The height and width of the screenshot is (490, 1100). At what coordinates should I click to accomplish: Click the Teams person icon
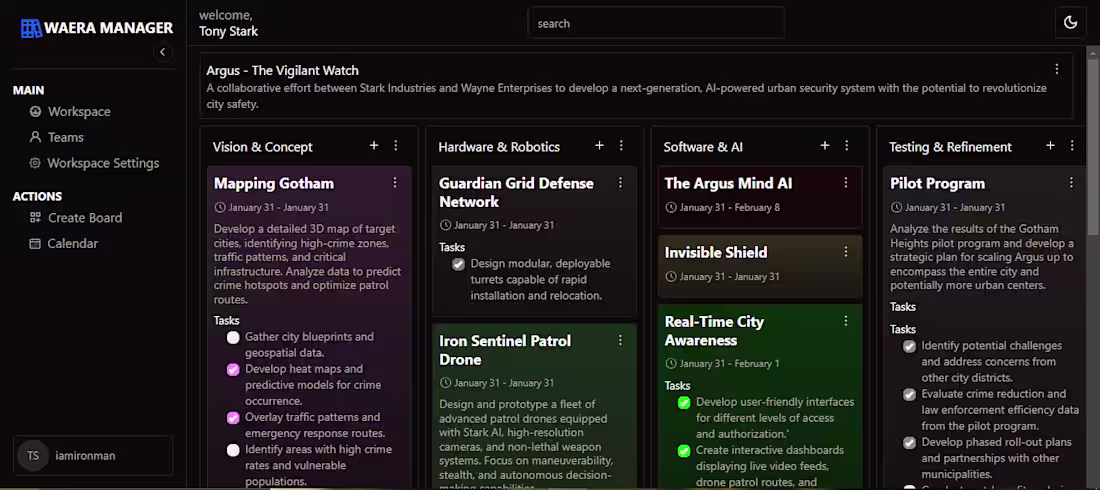pos(35,138)
